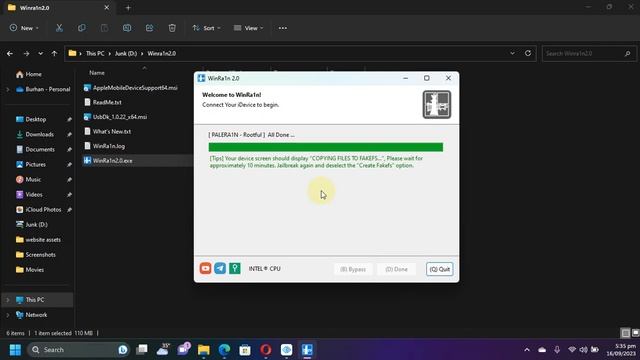Screen dimensions: 640x360
Task: Go back with the Explorer back arrow
Action: tap(10, 53)
